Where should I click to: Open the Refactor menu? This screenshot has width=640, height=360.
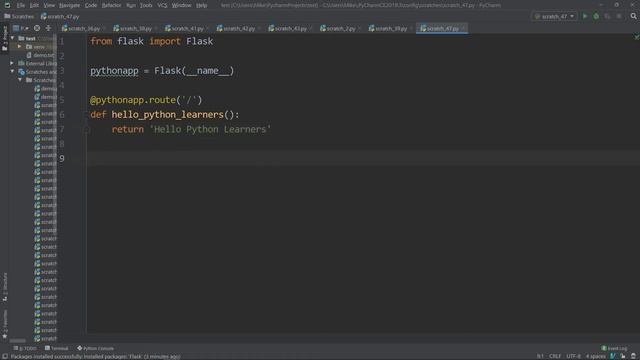111,5
